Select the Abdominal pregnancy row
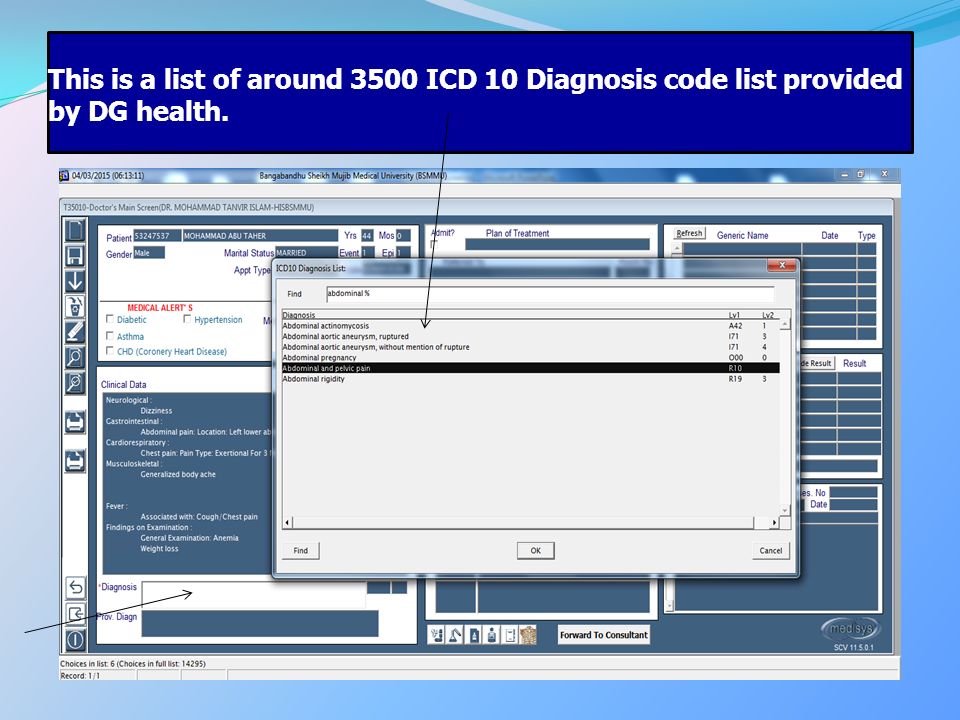The height and width of the screenshot is (720, 960). pos(530,358)
